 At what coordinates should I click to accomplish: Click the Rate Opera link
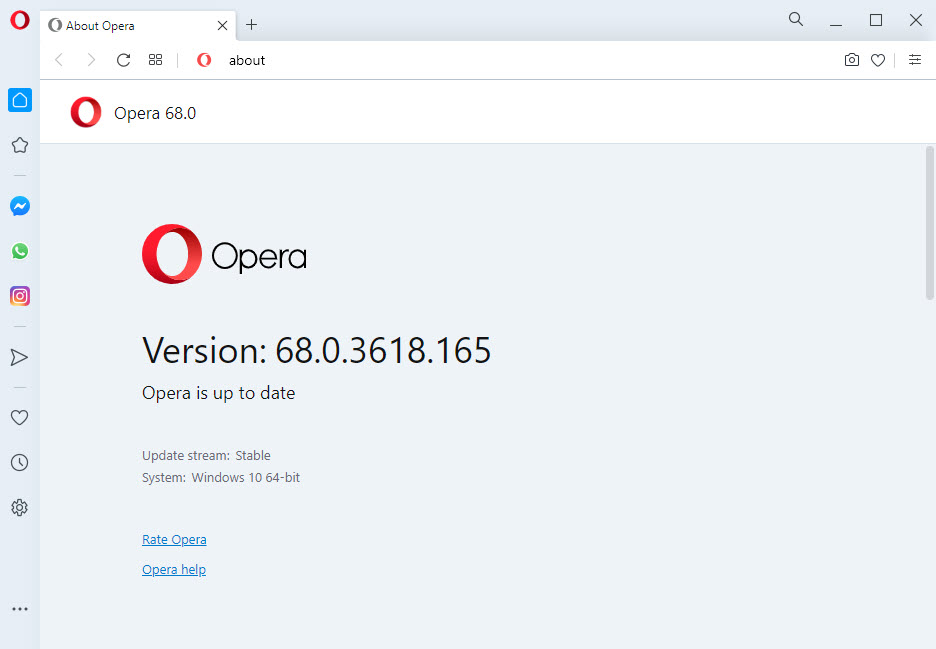[x=174, y=540]
